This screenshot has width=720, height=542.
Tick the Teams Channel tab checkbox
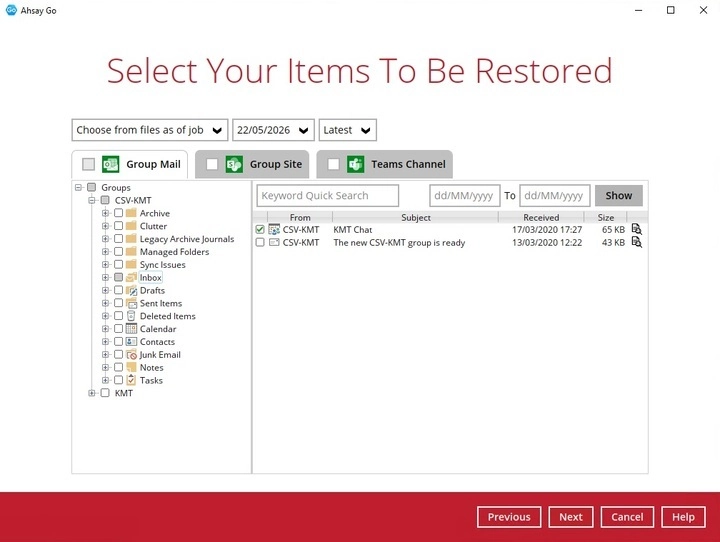point(333,164)
